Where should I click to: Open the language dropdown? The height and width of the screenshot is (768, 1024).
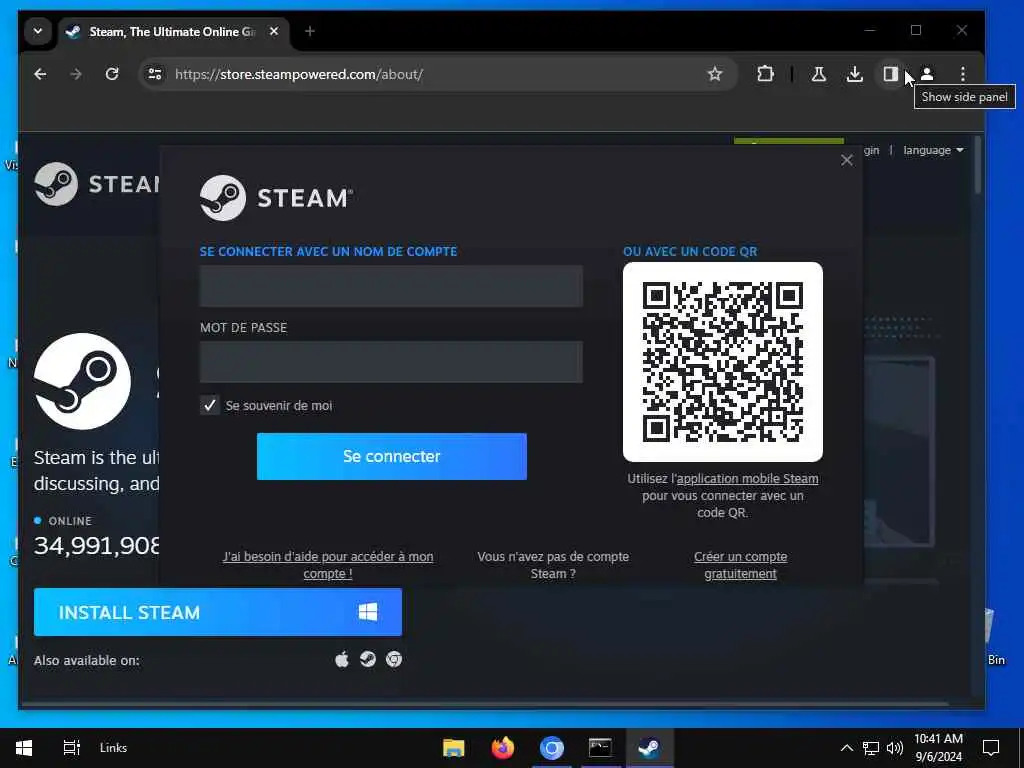[933, 150]
